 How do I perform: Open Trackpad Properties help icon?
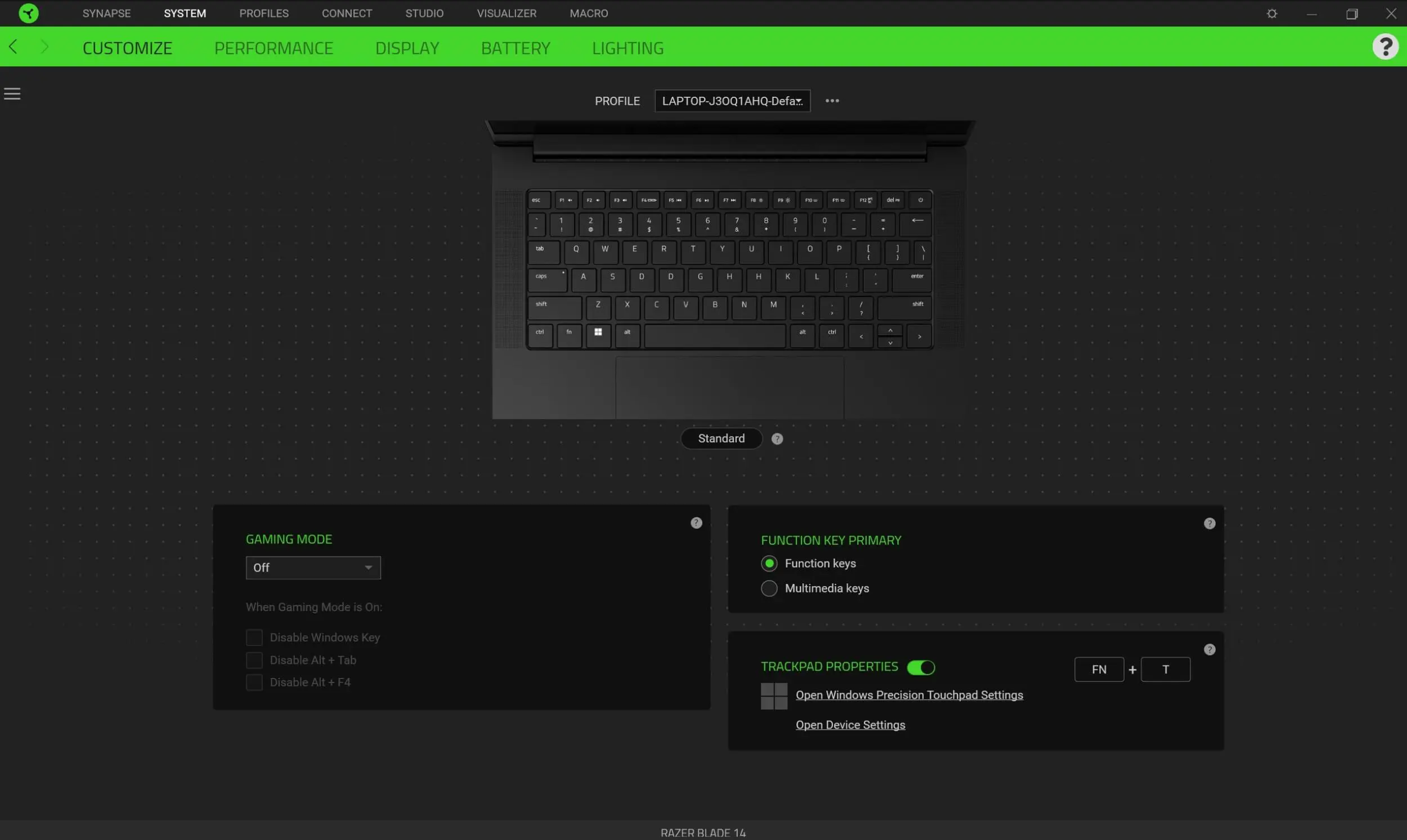tap(1209, 649)
